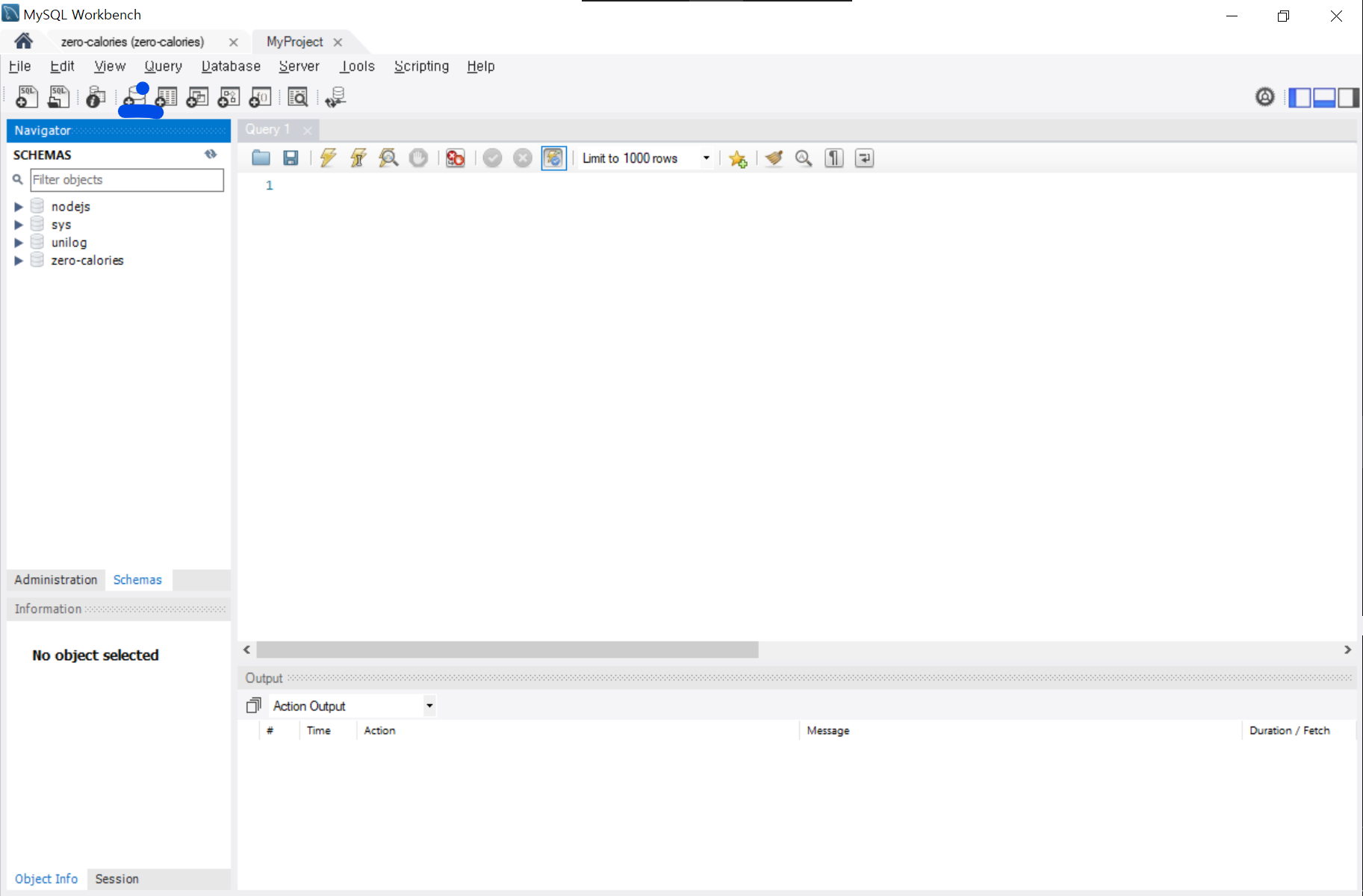Run EXPLAIN on the current statement
The width and height of the screenshot is (1363, 896).
pos(388,158)
